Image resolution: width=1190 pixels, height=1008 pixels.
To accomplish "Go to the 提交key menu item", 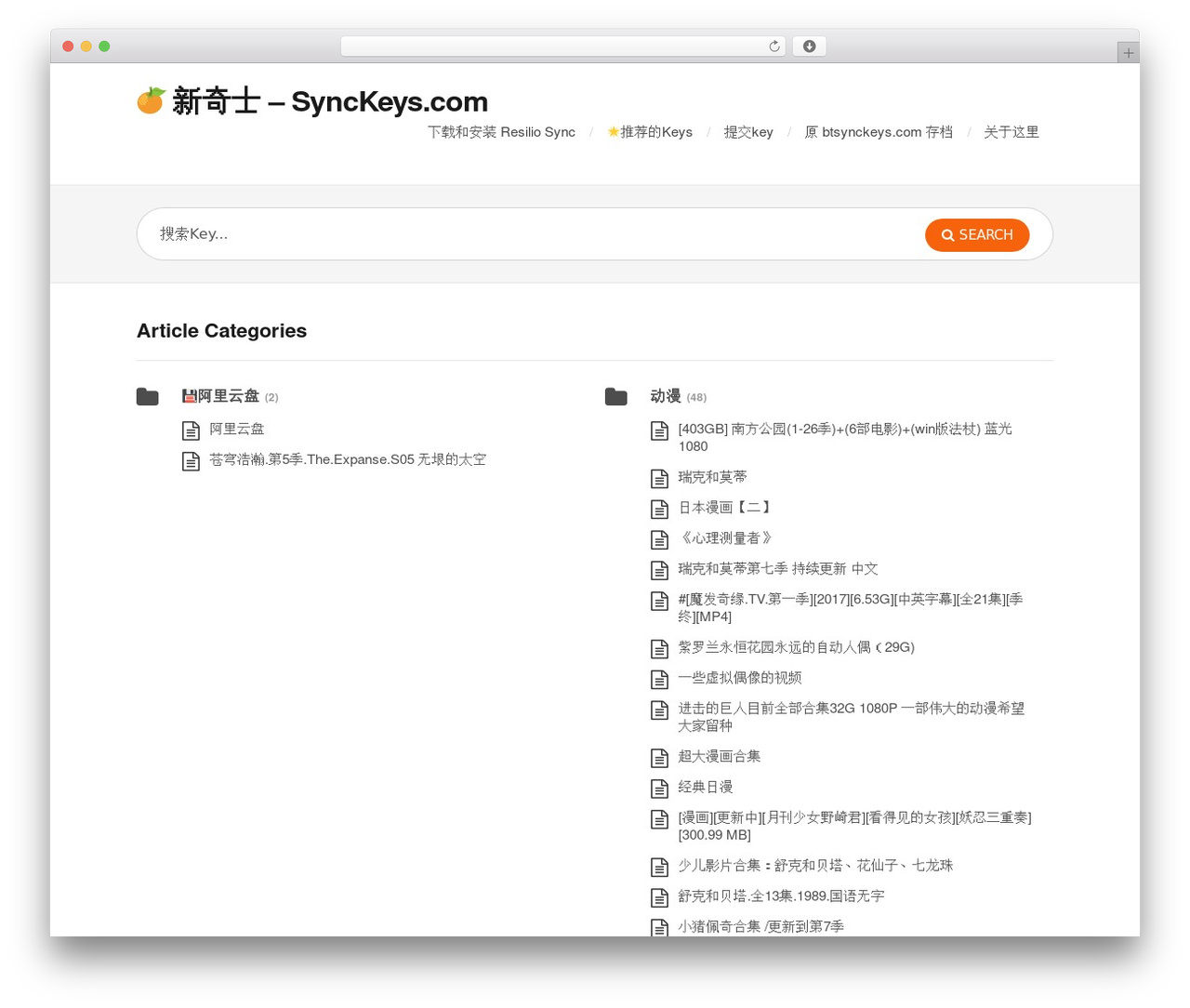I will click(748, 132).
